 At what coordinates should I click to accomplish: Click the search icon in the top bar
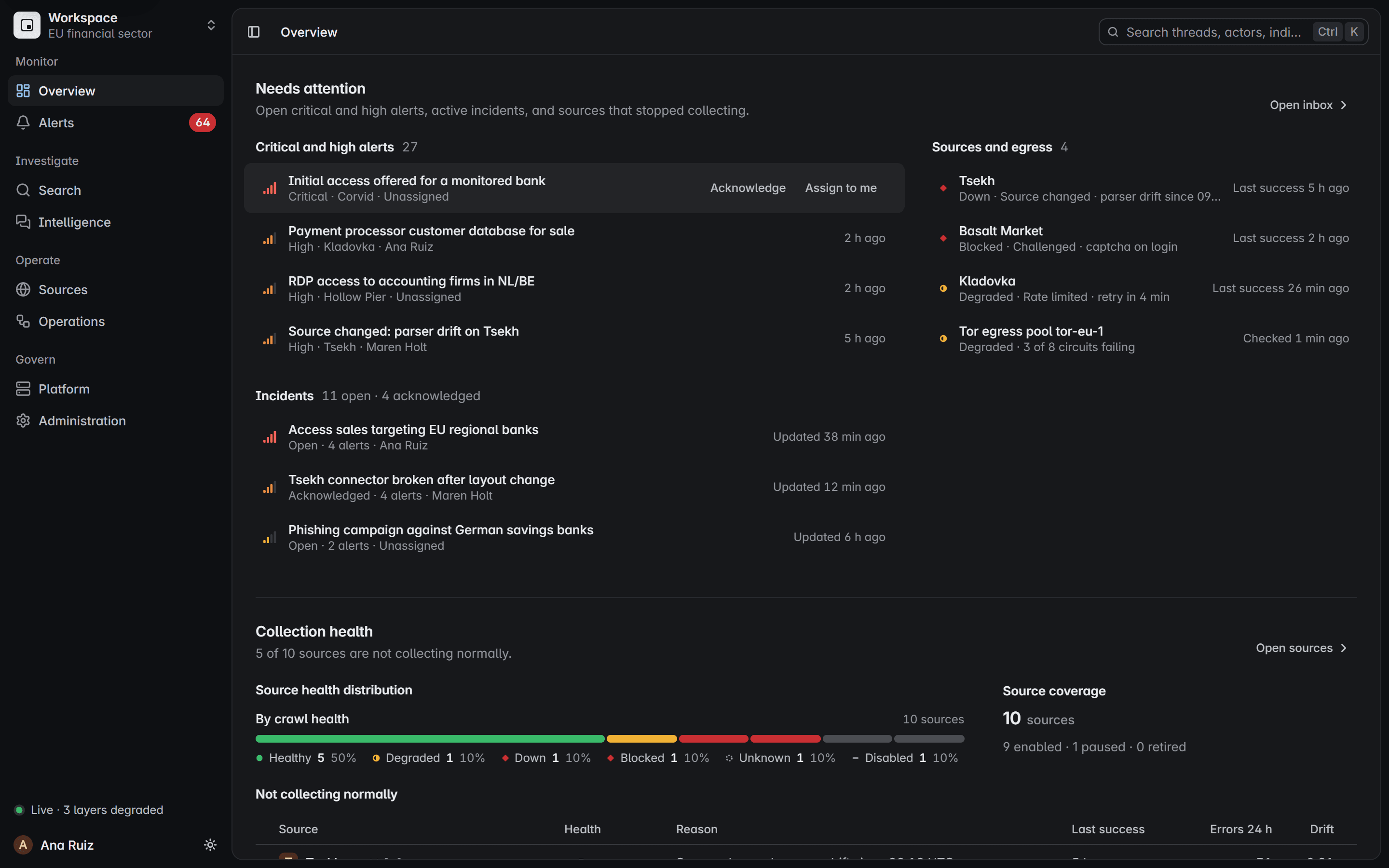click(1113, 32)
